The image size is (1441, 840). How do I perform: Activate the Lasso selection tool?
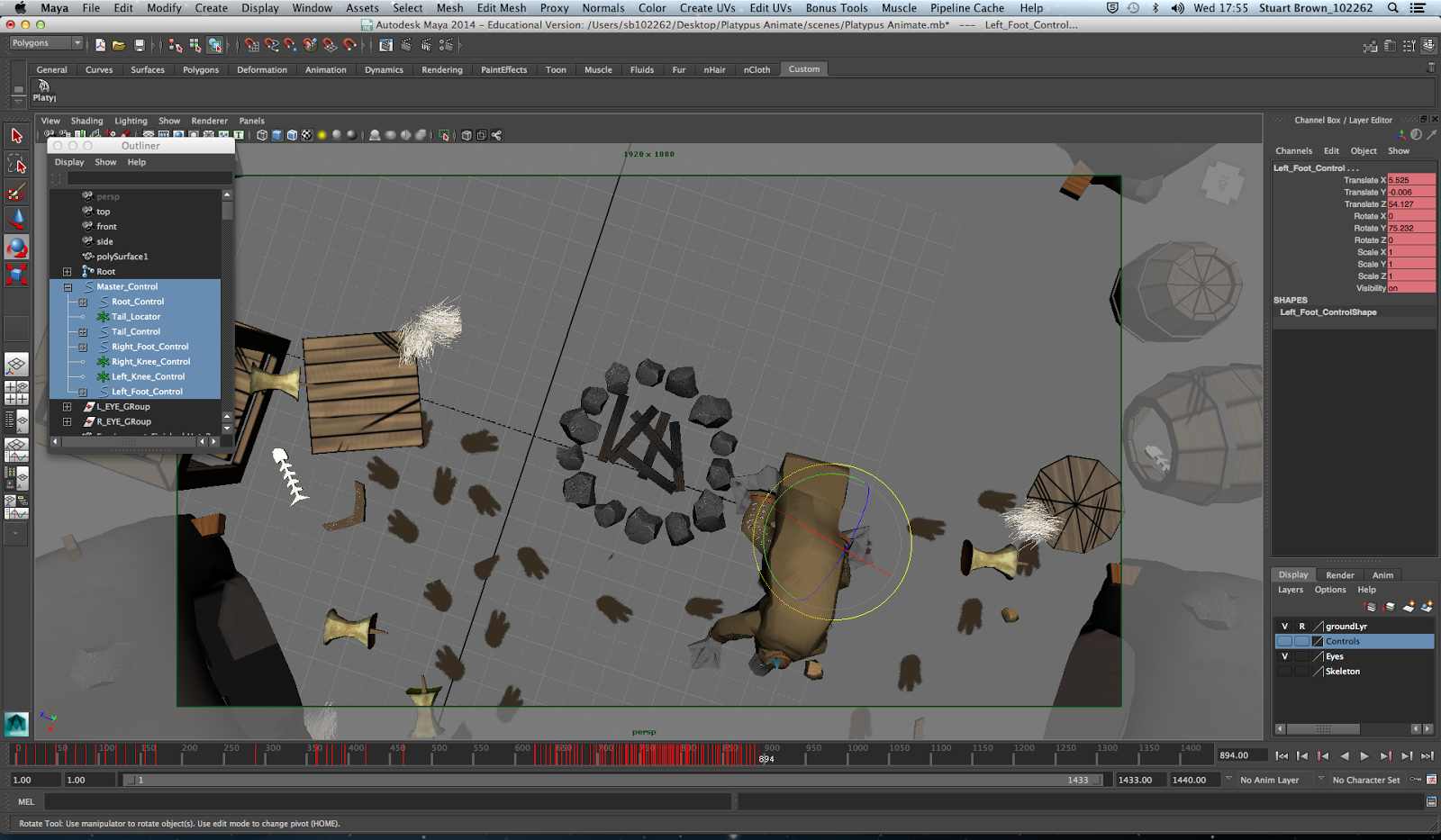[16, 164]
